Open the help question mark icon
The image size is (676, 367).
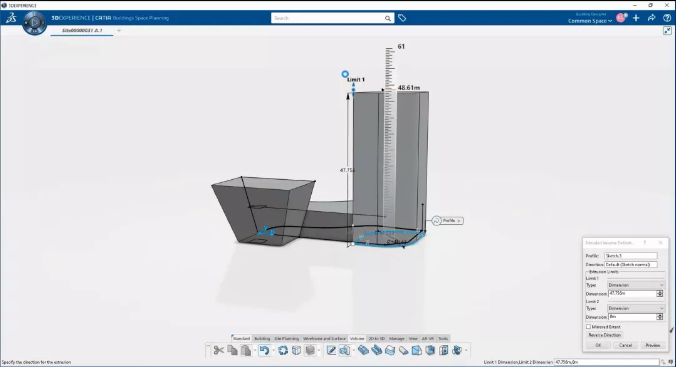tap(667, 18)
